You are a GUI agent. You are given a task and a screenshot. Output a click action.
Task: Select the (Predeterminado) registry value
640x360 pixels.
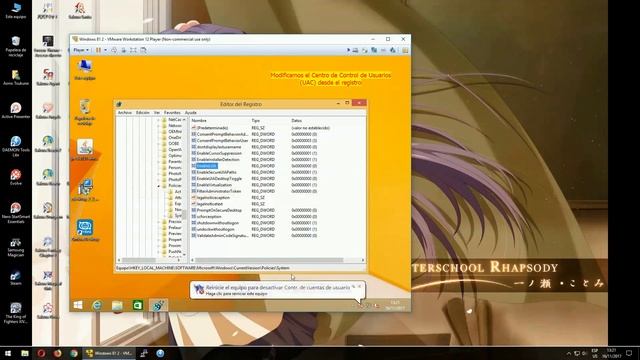(x=212, y=128)
